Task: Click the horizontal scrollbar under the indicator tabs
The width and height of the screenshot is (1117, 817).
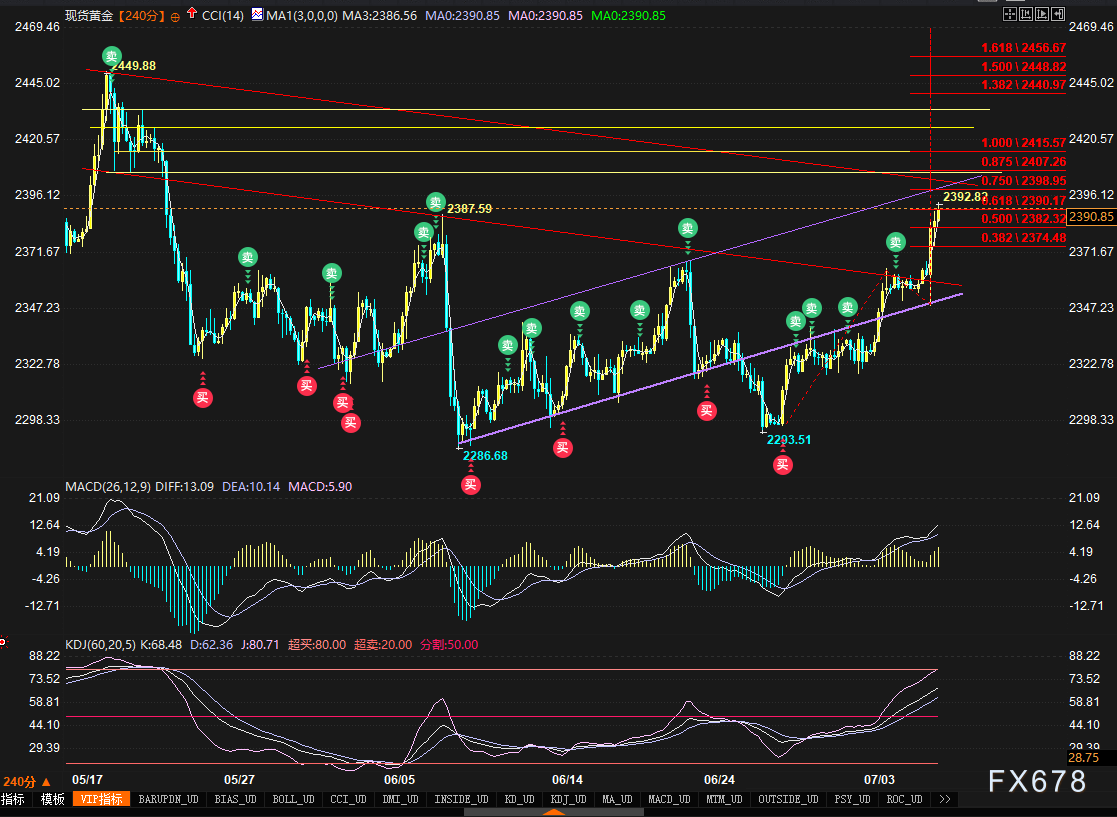Action: point(556,811)
